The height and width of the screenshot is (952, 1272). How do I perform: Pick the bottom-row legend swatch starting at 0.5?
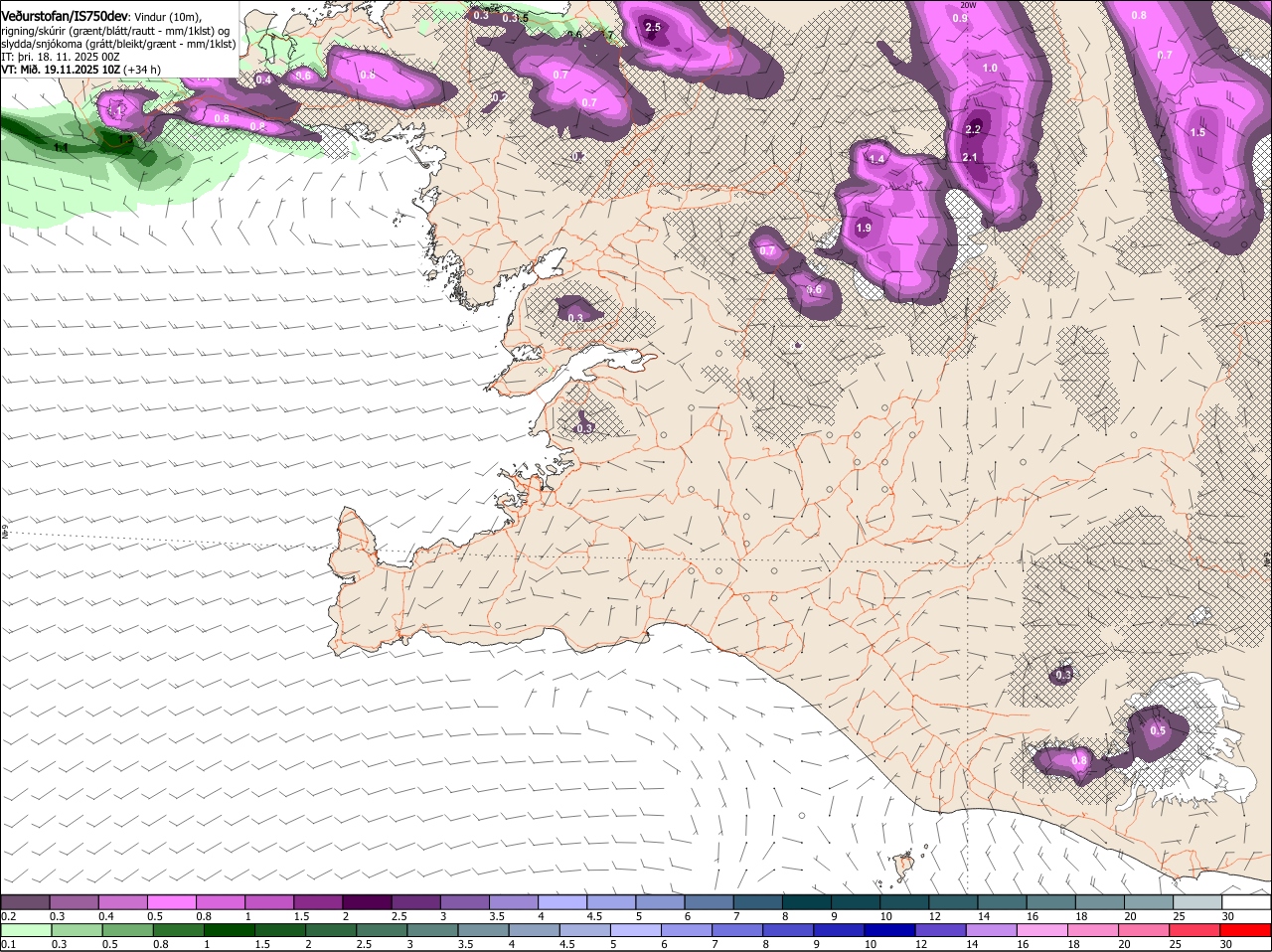(126, 930)
